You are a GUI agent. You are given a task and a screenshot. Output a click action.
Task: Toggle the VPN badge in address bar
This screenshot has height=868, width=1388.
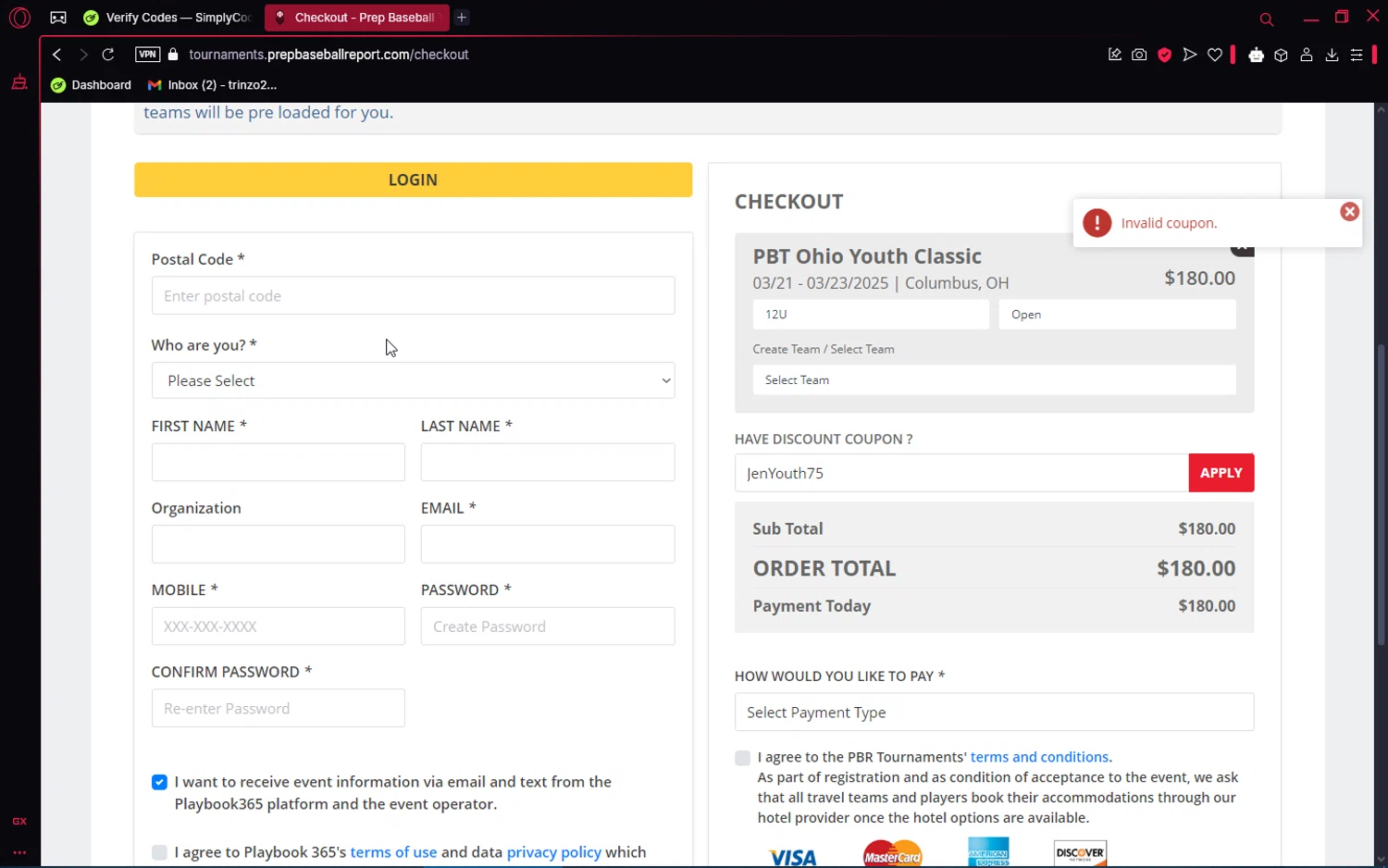point(147,55)
